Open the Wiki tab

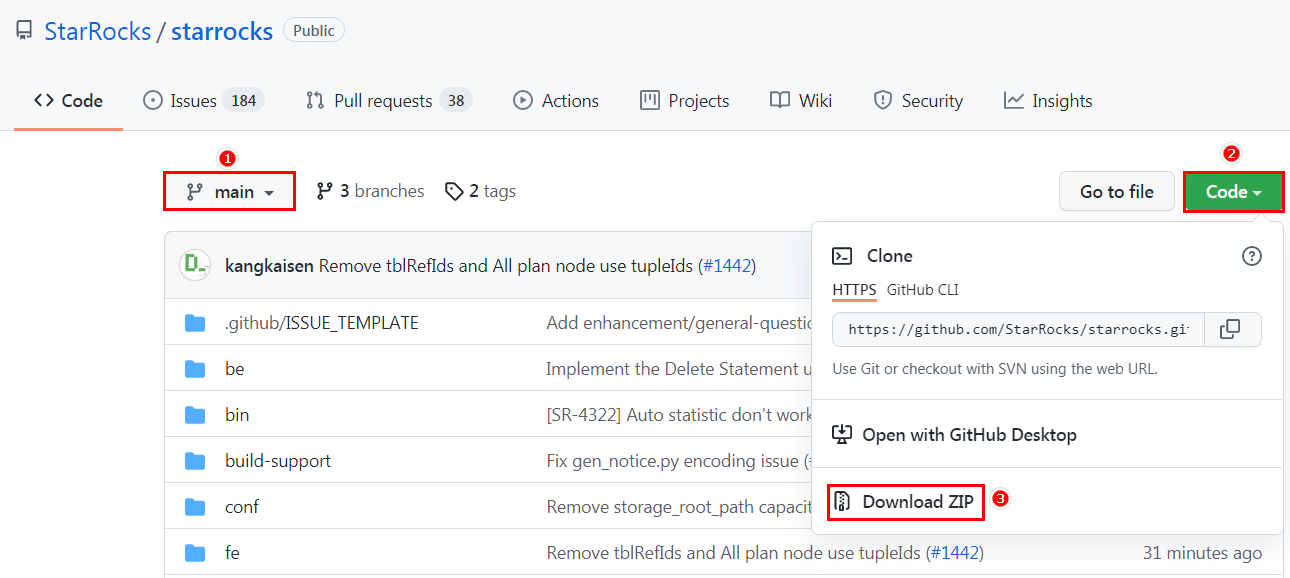pos(801,100)
